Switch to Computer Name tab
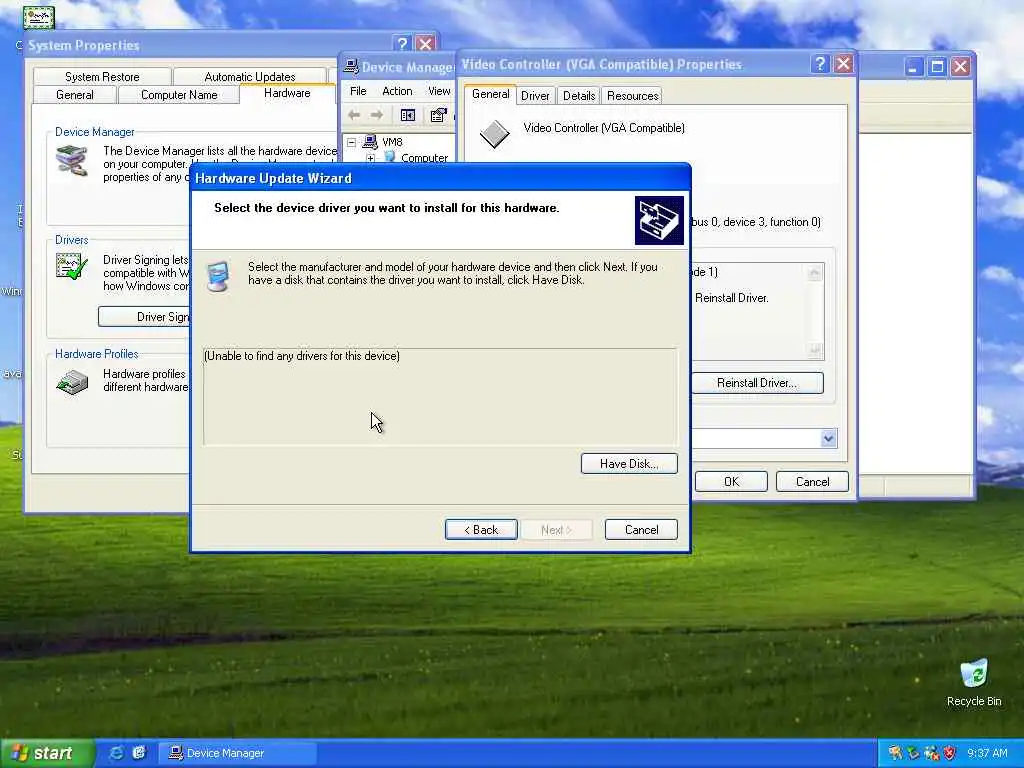1024x768 pixels. click(179, 95)
